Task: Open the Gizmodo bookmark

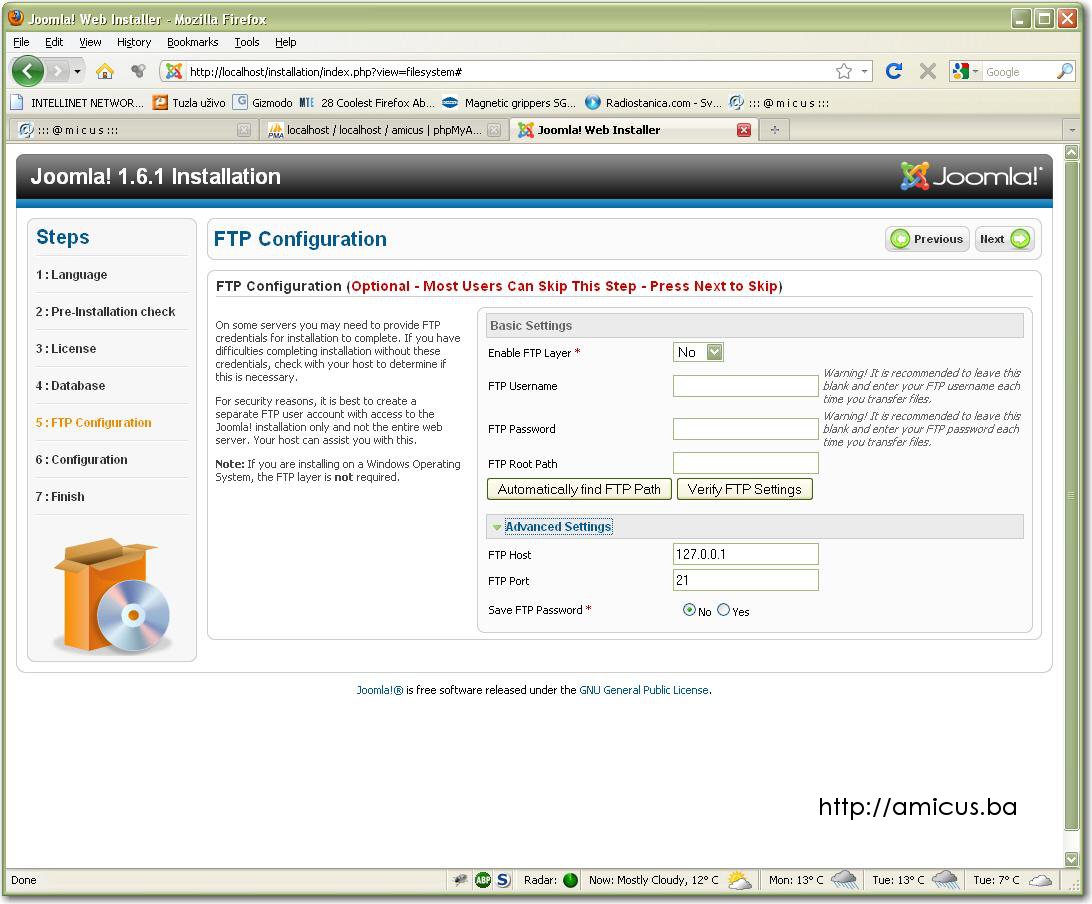Action: pos(262,102)
